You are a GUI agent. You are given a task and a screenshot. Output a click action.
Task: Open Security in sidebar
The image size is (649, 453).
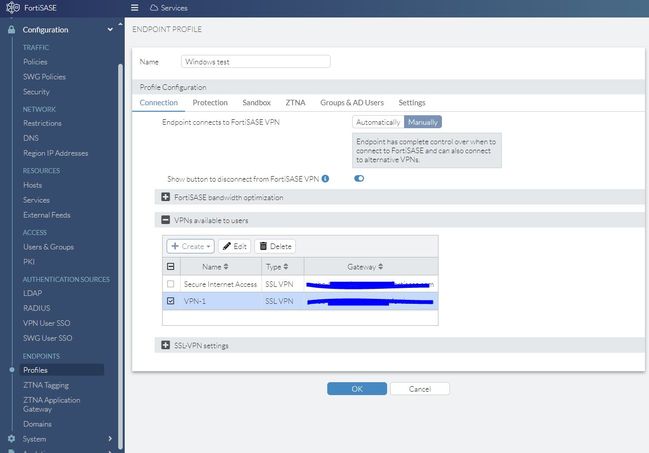coord(36,92)
